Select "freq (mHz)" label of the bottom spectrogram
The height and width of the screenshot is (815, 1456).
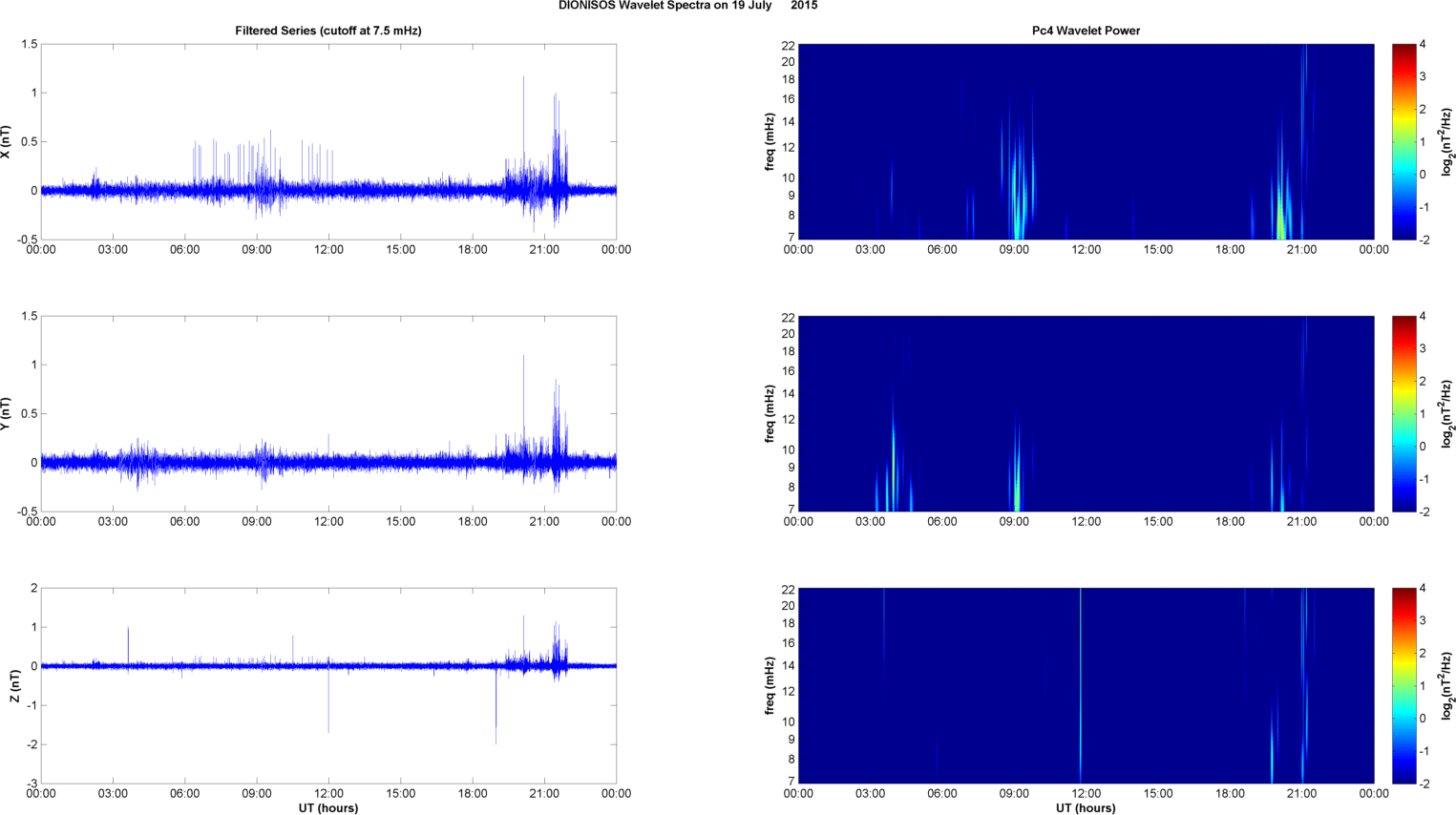coord(770,686)
